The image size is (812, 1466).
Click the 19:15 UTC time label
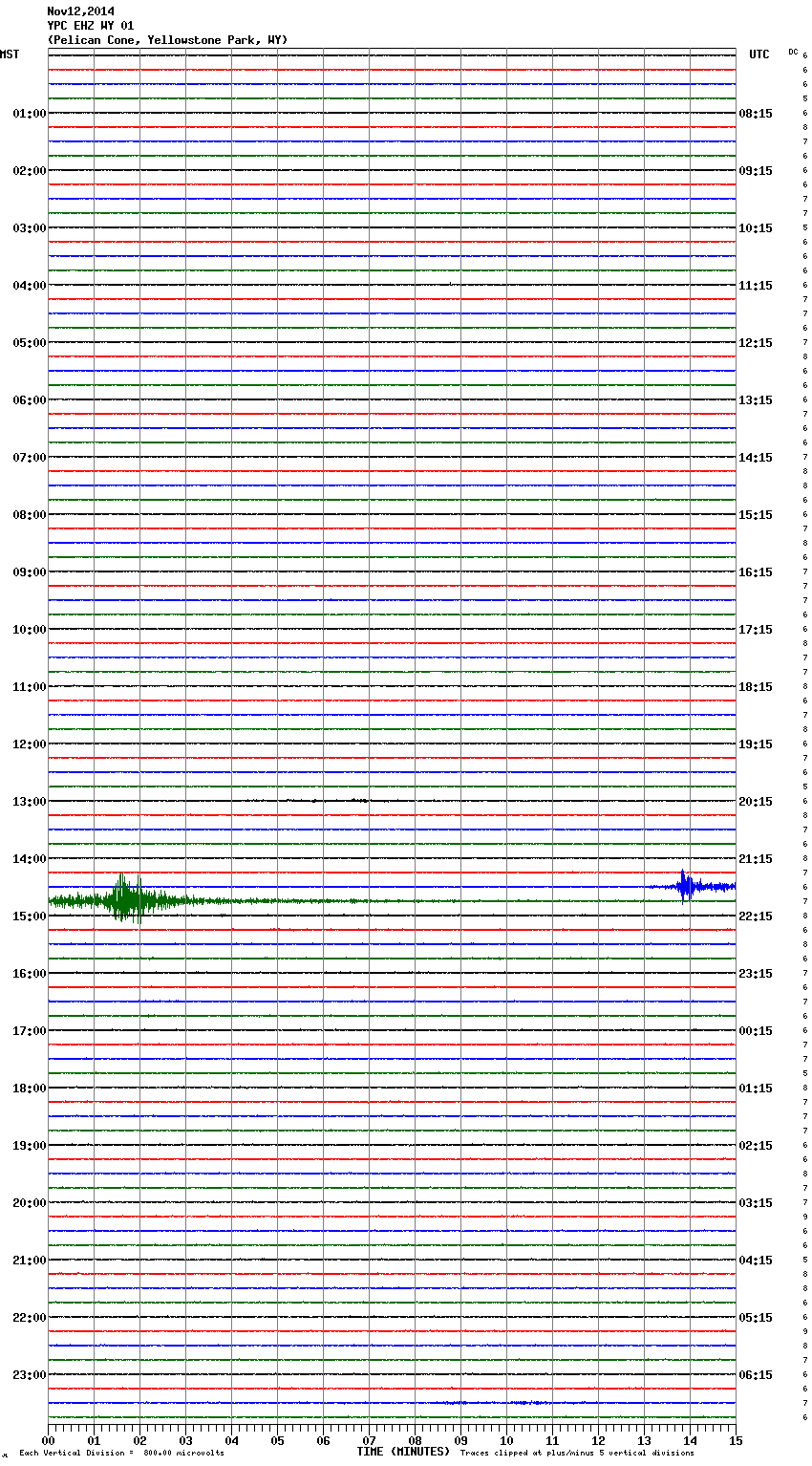[756, 744]
